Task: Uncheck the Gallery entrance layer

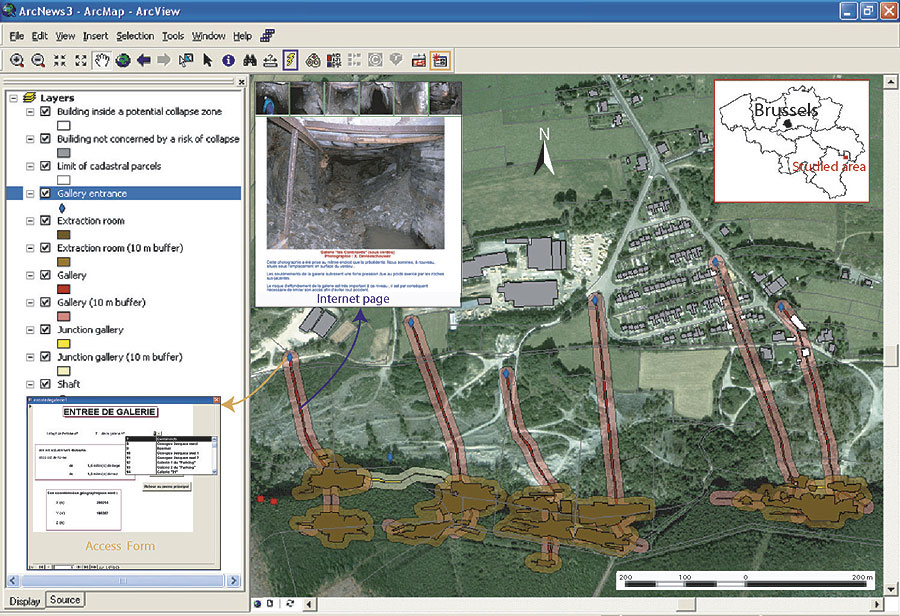Action: coord(45,194)
